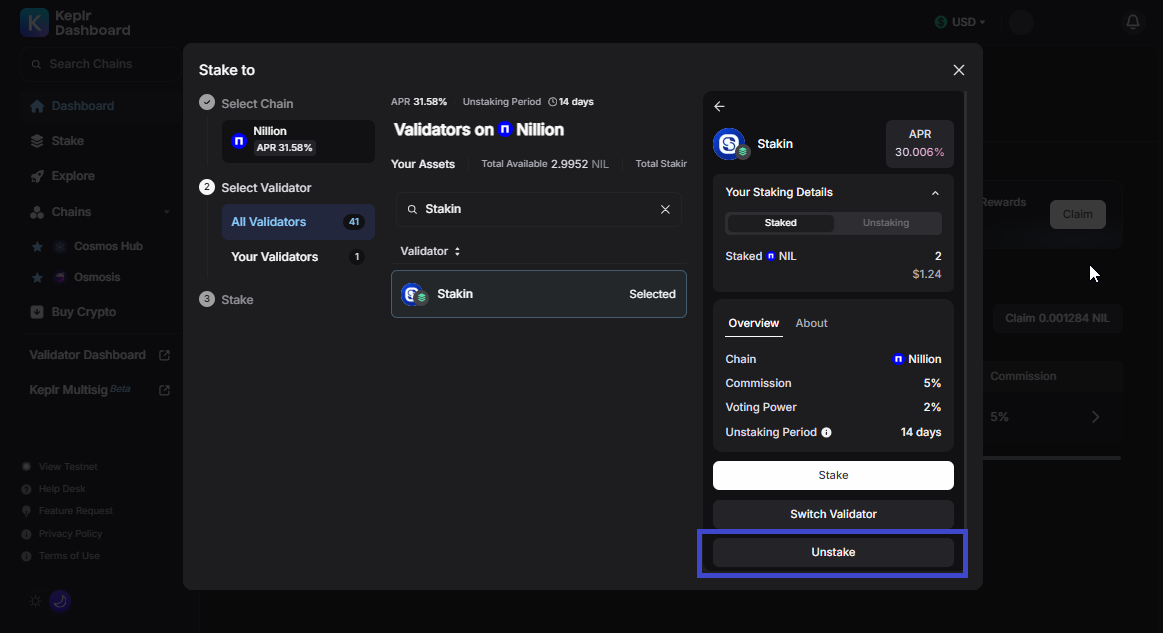1163x633 pixels.
Task: Select the Unstaking toggle option
Action: pyautogui.click(x=886, y=223)
